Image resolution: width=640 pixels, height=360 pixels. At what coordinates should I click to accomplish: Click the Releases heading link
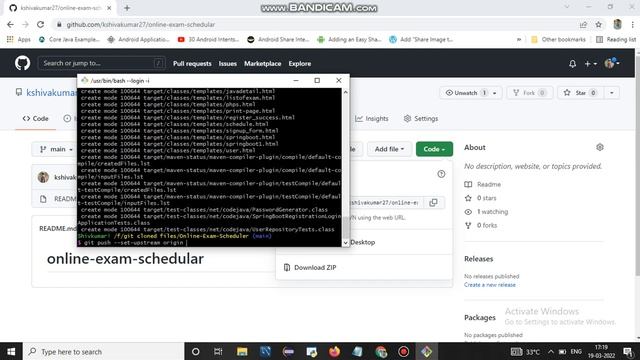(x=478, y=259)
